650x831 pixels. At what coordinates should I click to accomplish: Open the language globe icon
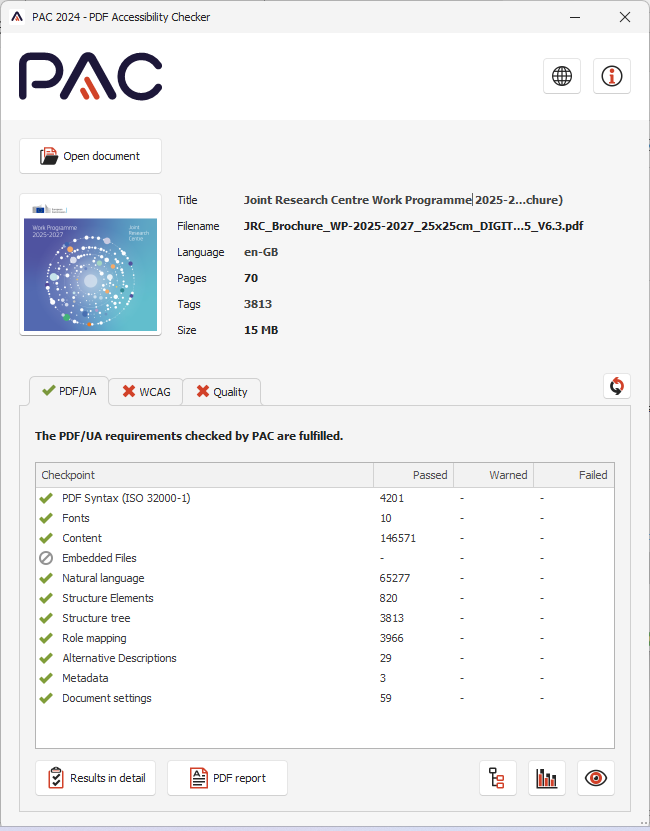561,76
